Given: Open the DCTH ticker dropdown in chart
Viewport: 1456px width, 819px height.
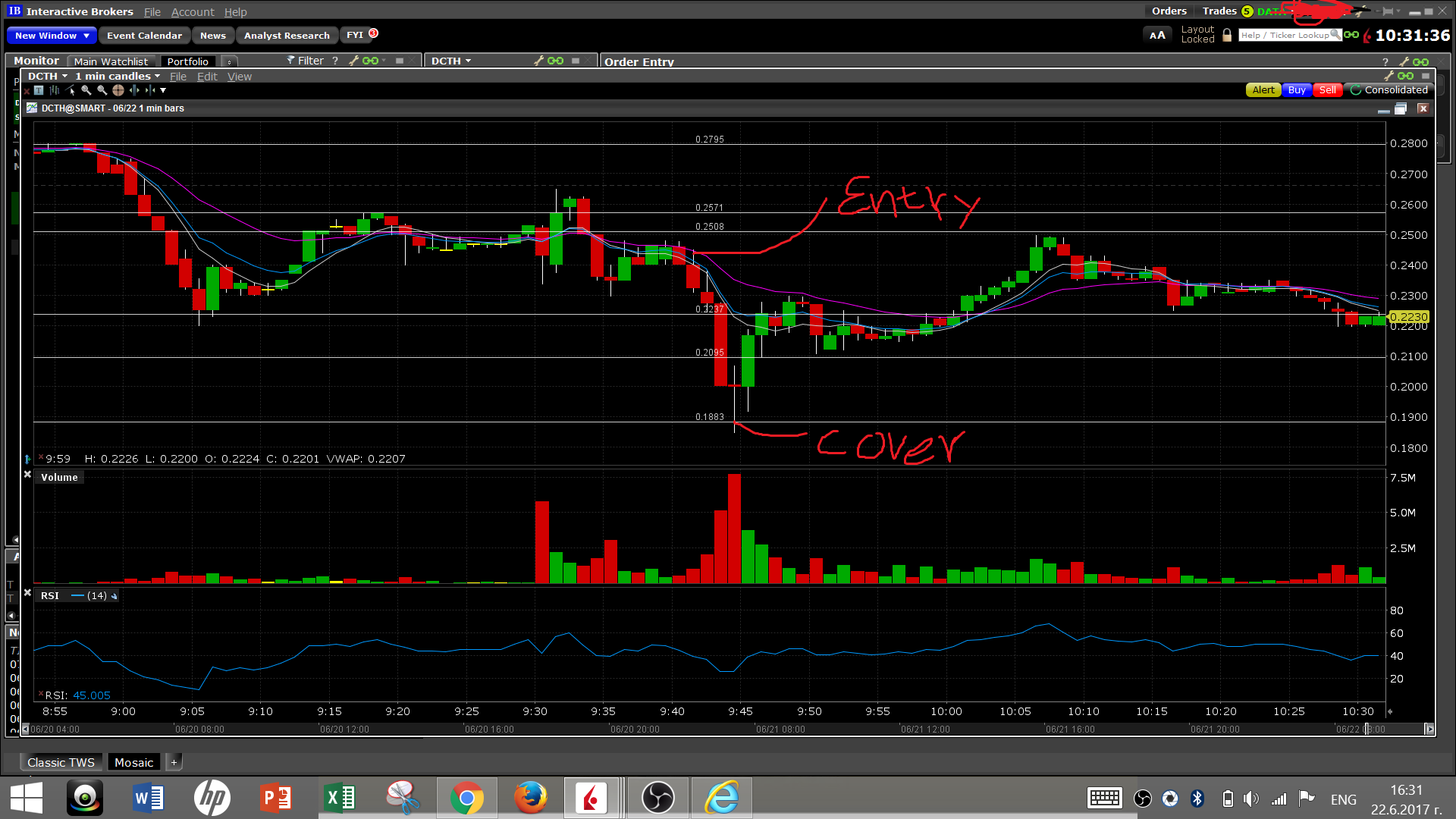Looking at the screenshot, I should tap(47, 77).
